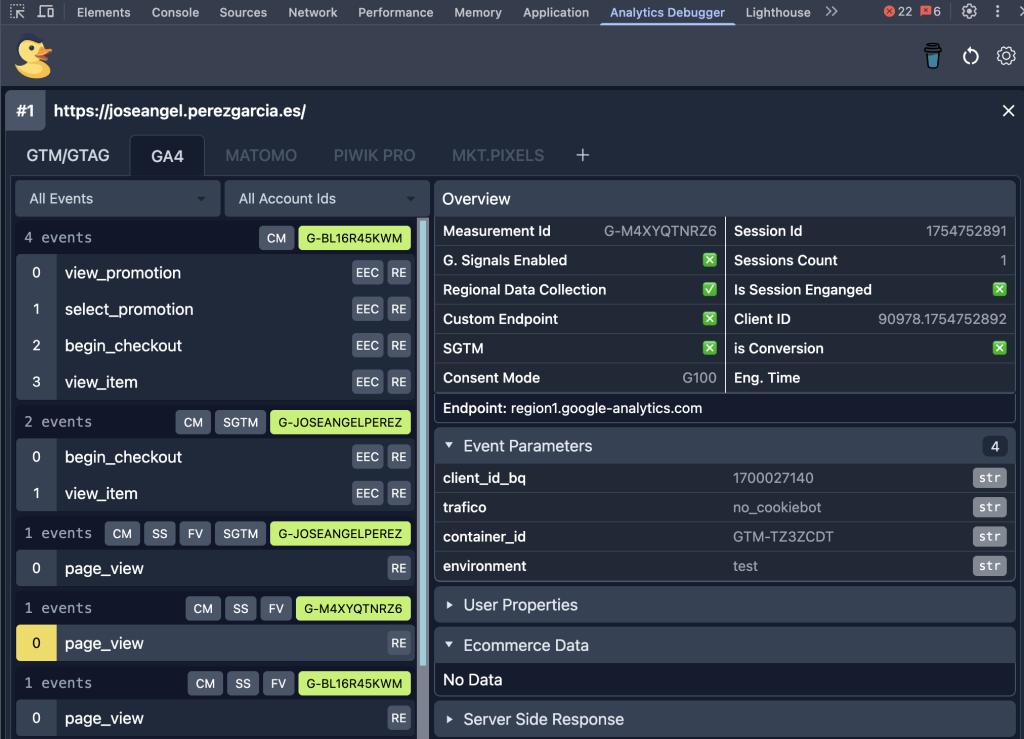
Task: Toggle Is Session Enganged indicator
Action: click(x=999, y=289)
